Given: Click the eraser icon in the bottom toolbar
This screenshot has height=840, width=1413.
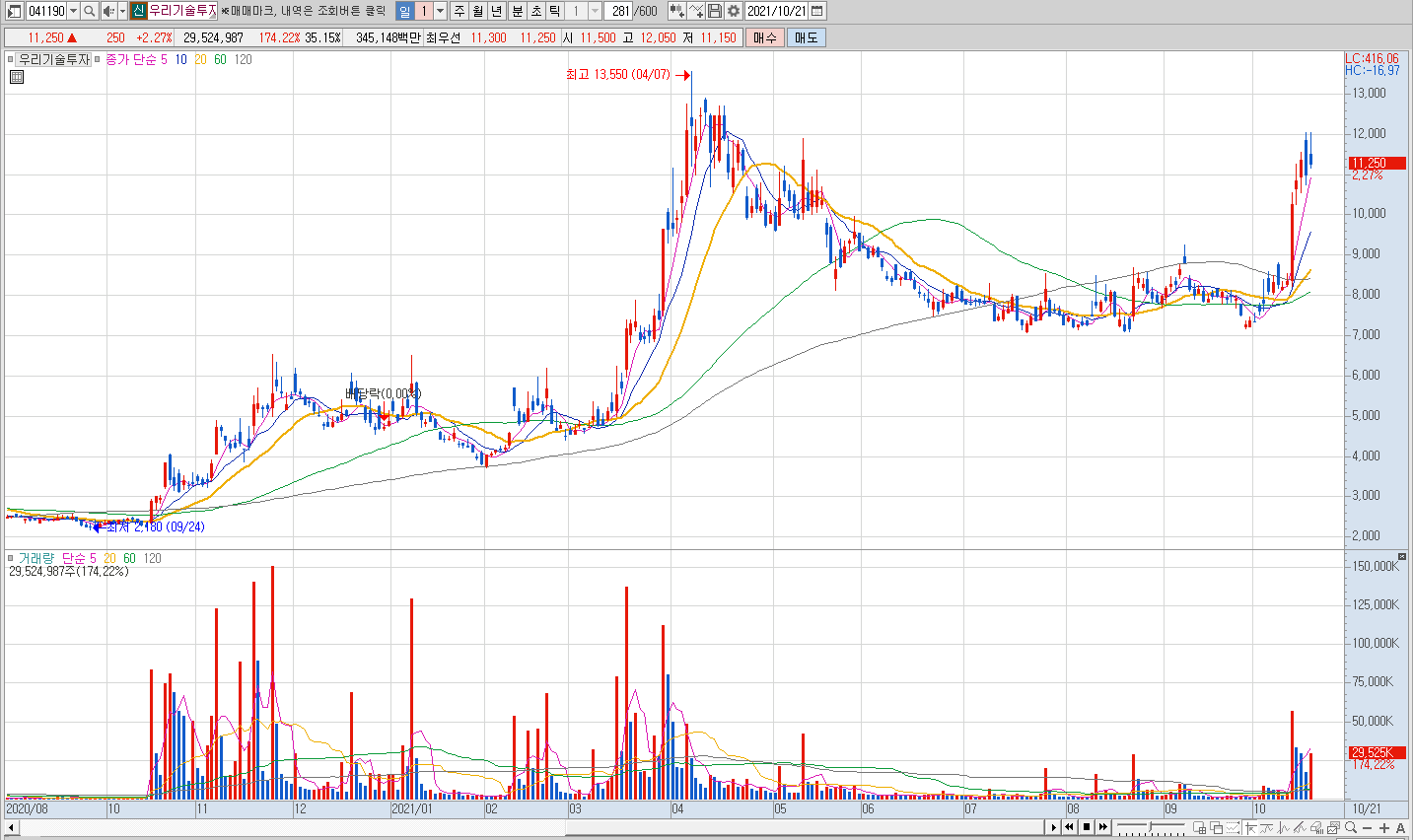Looking at the screenshot, I should [1316, 827].
